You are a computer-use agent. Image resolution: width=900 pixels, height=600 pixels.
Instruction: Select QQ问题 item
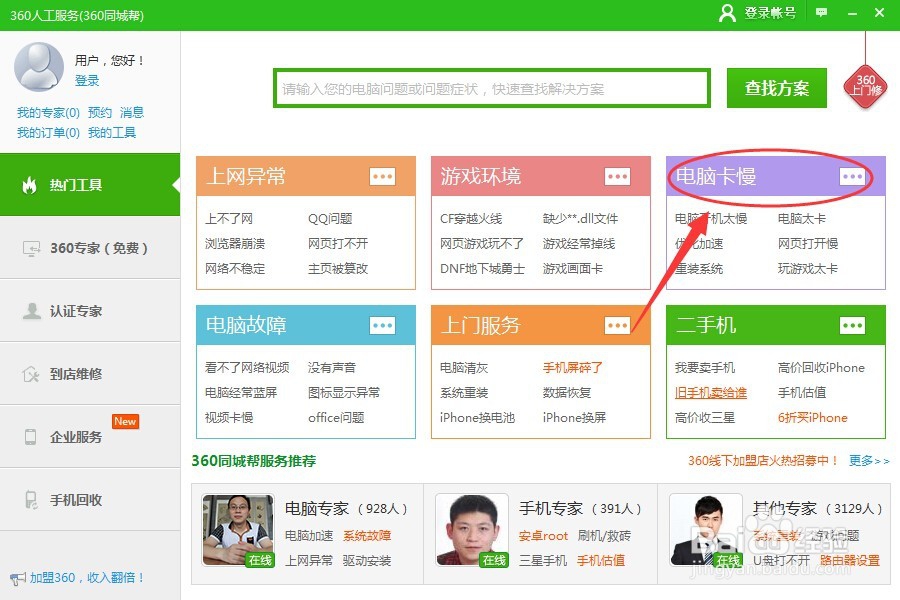click(330, 219)
